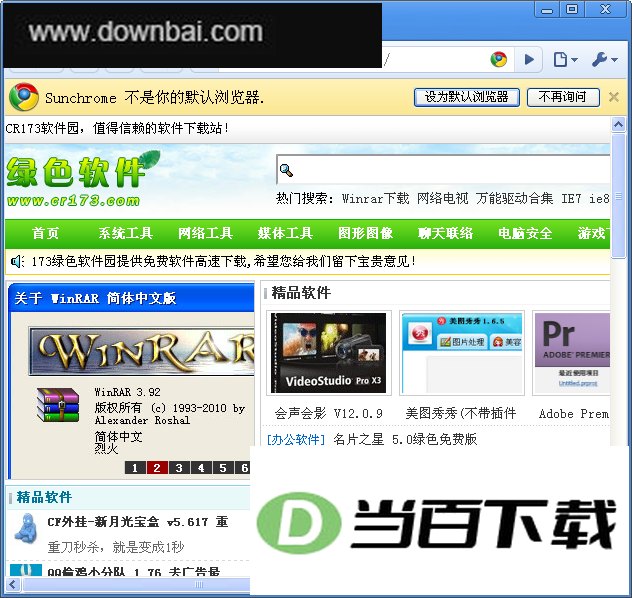Click the horizontal scrollbar thumb
This screenshot has height=598, width=632.
(135, 584)
